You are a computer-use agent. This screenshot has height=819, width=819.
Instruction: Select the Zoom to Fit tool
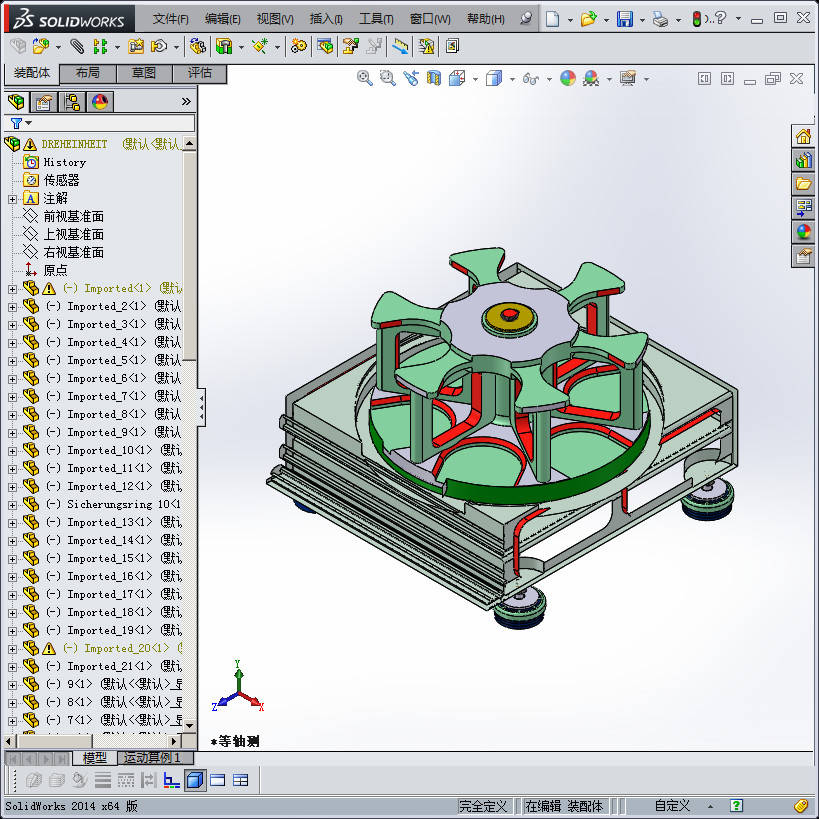coord(365,78)
